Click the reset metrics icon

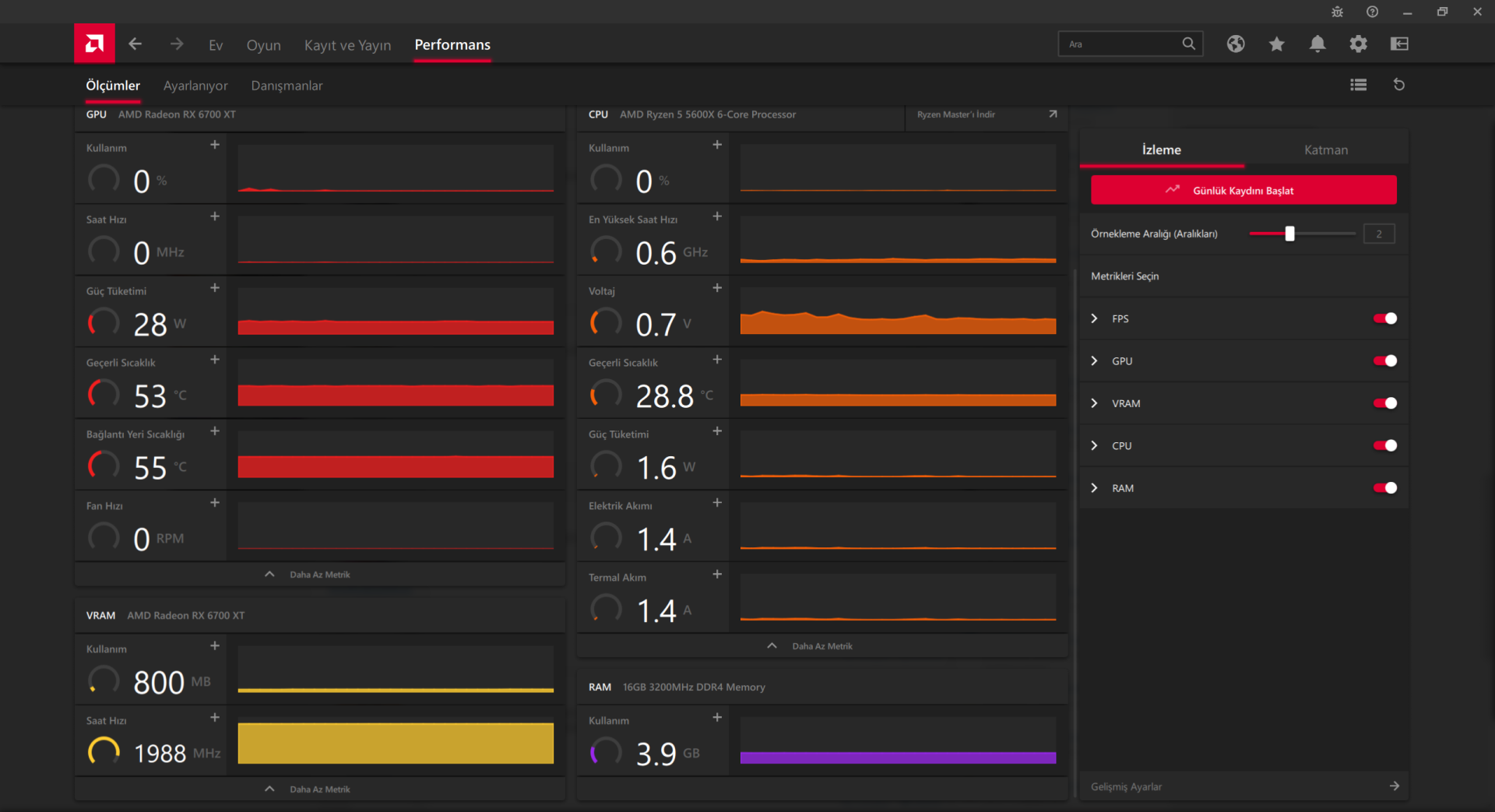tap(1399, 85)
